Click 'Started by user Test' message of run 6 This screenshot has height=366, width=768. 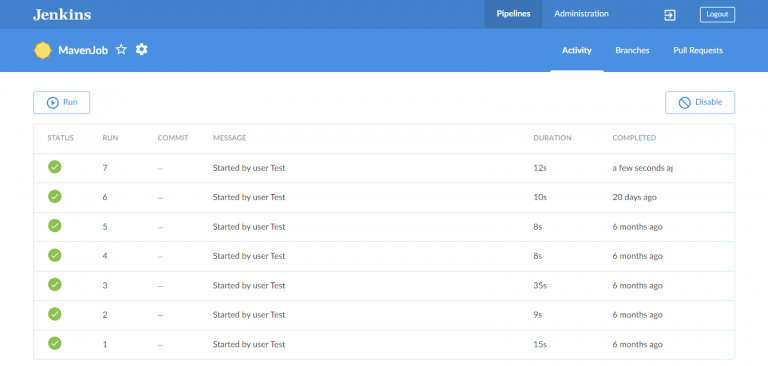click(x=249, y=197)
